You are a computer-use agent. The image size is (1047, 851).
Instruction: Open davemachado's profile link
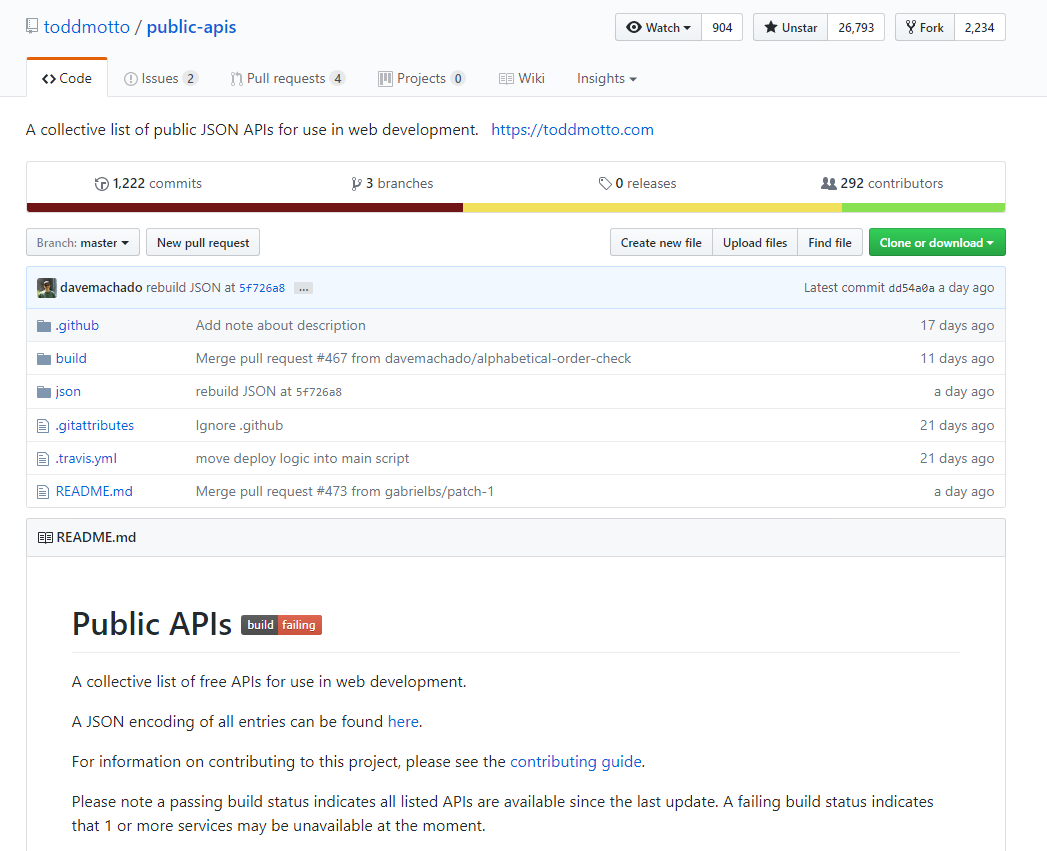101,287
